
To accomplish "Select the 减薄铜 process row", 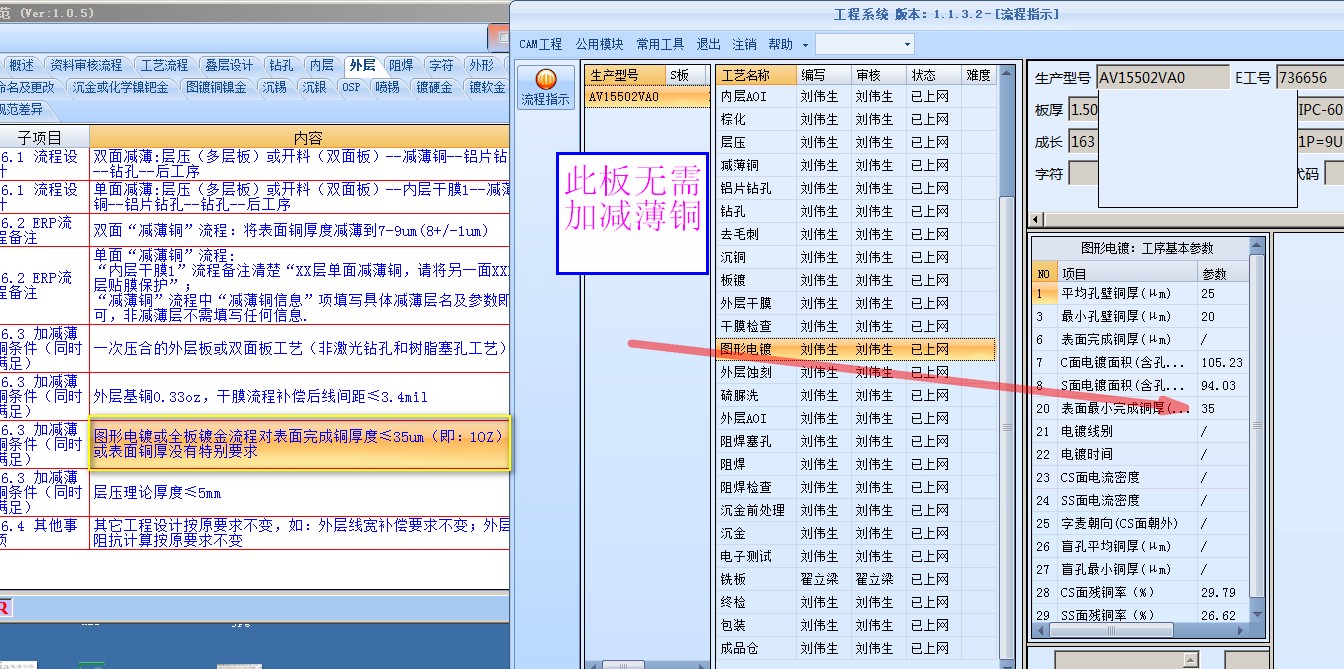I will click(x=856, y=165).
